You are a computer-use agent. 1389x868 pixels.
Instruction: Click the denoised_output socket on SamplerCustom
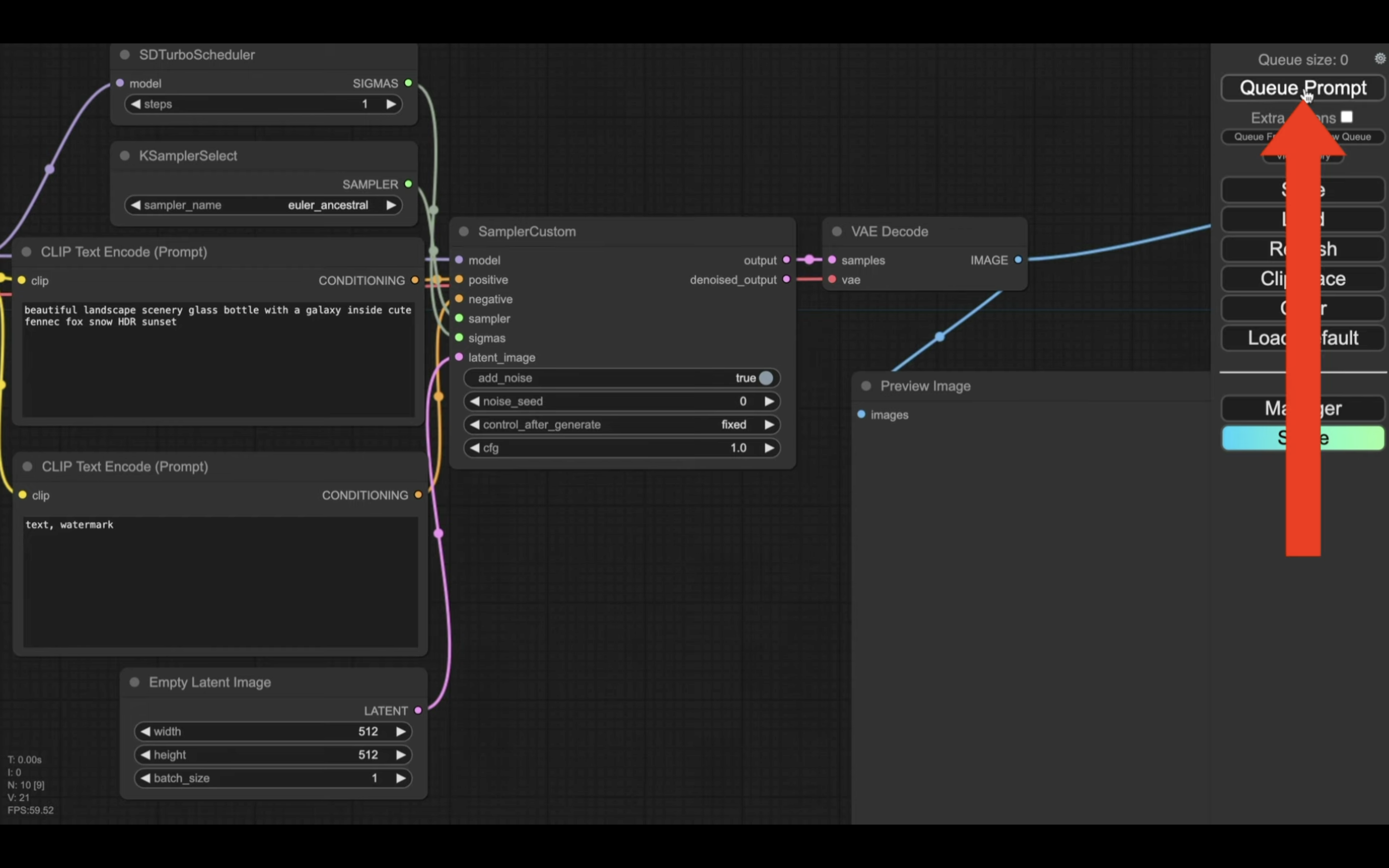(x=786, y=280)
